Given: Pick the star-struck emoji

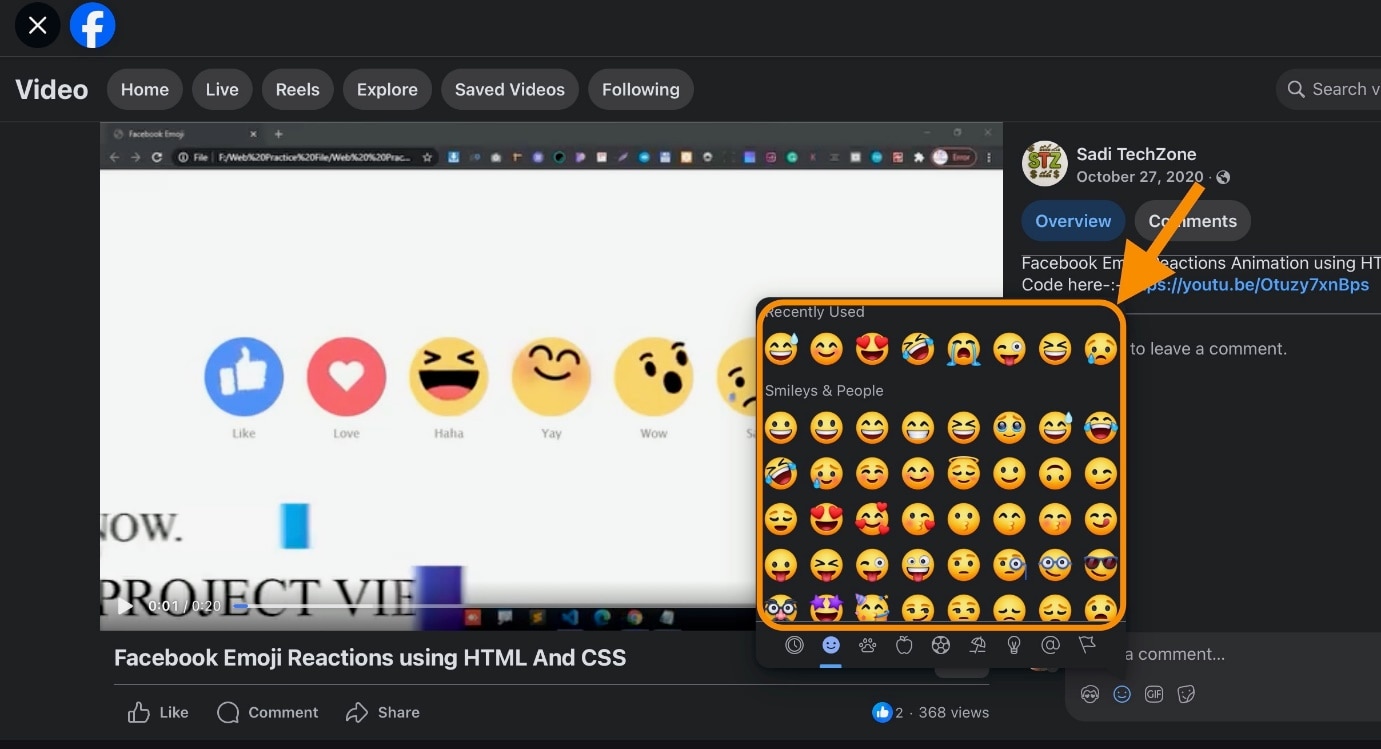Looking at the screenshot, I should click(826, 608).
